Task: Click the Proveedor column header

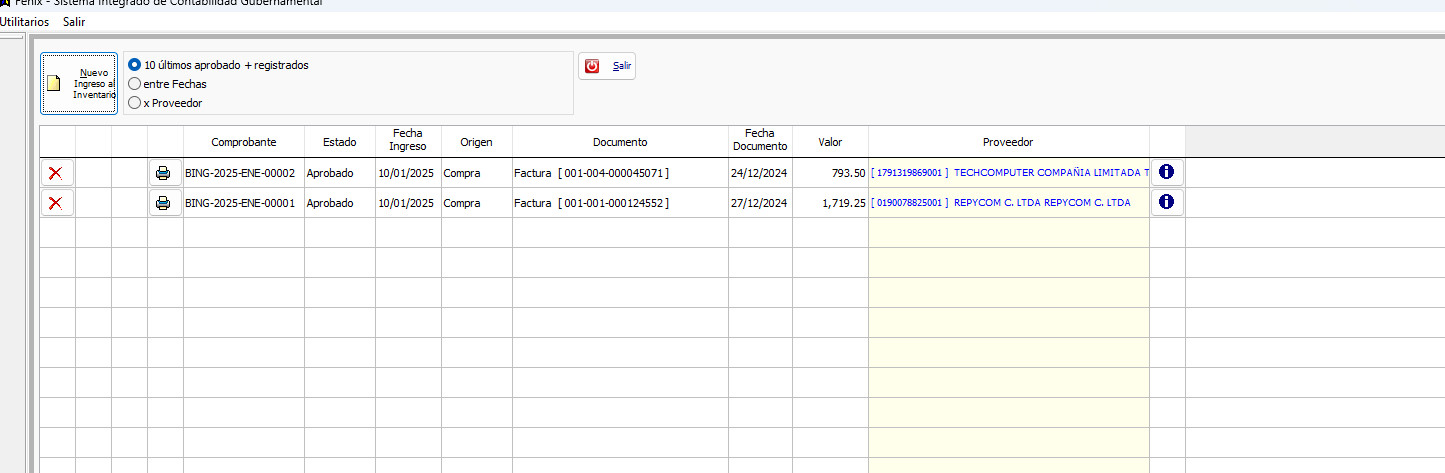Action: pos(1008,142)
